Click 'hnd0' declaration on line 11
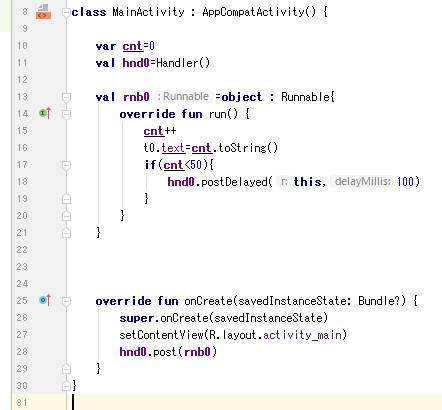This screenshot has height=410, width=442. coord(136,63)
